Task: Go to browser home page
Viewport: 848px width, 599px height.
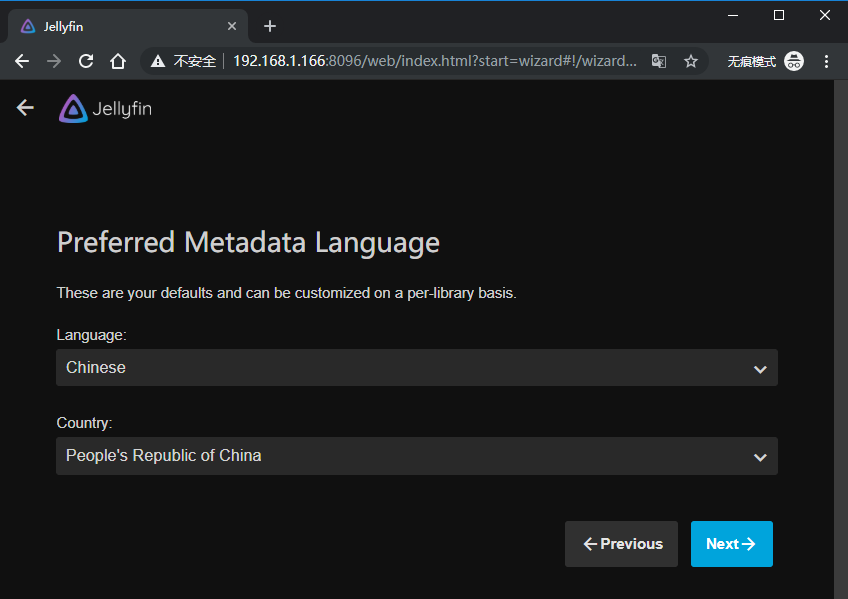Action: [x=118, y=61]
